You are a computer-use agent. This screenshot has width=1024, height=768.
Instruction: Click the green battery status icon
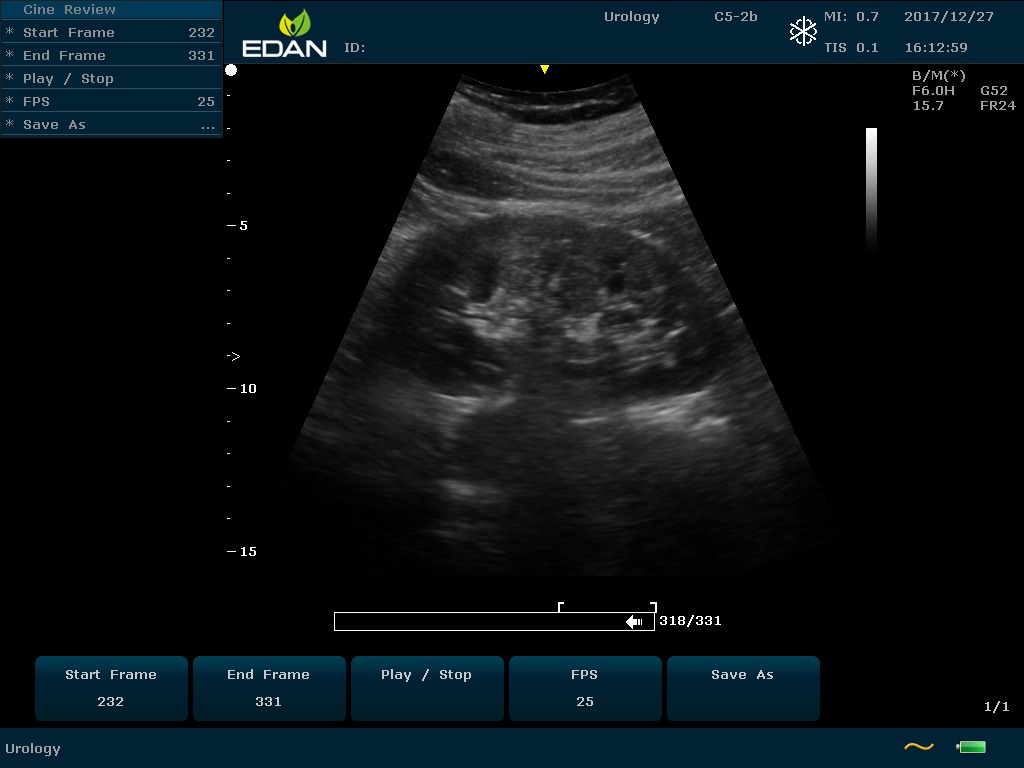click(x=971, y=747)
